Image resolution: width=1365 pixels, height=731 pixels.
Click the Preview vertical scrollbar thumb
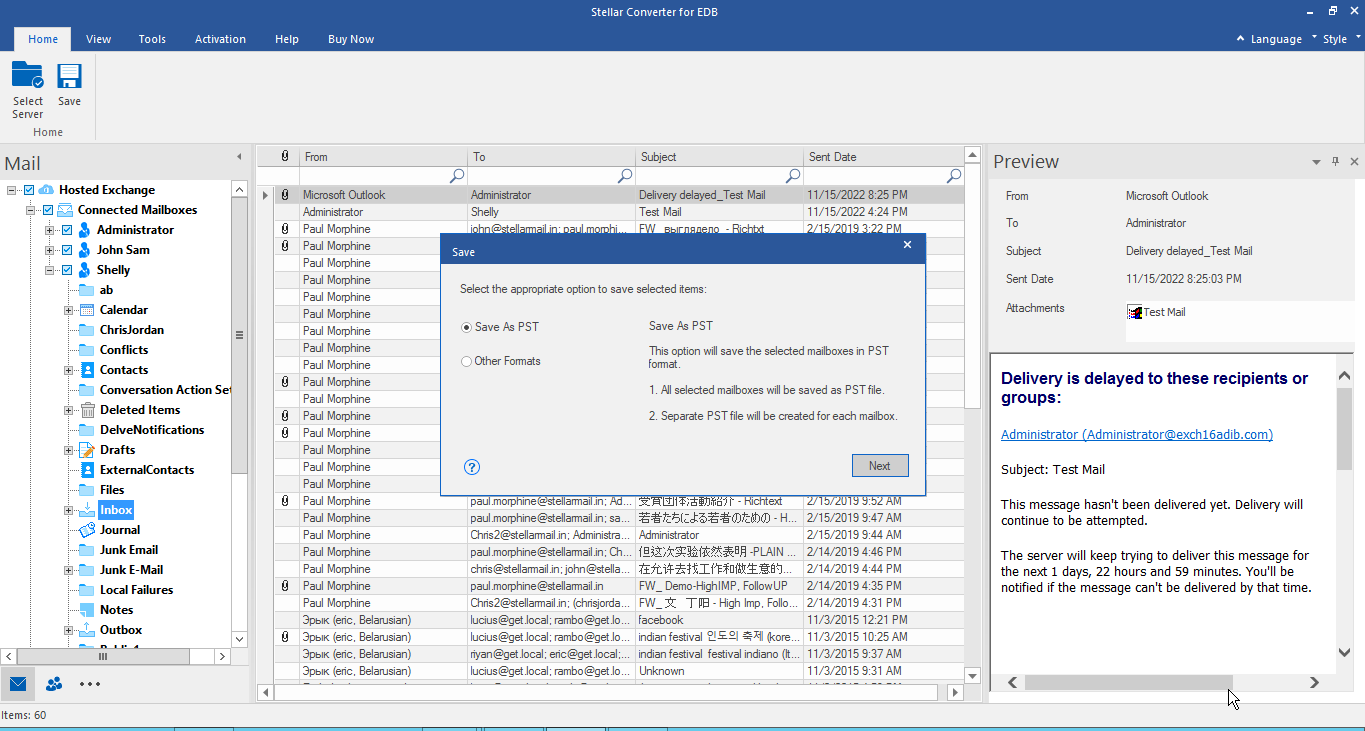tap(1344, 428)
